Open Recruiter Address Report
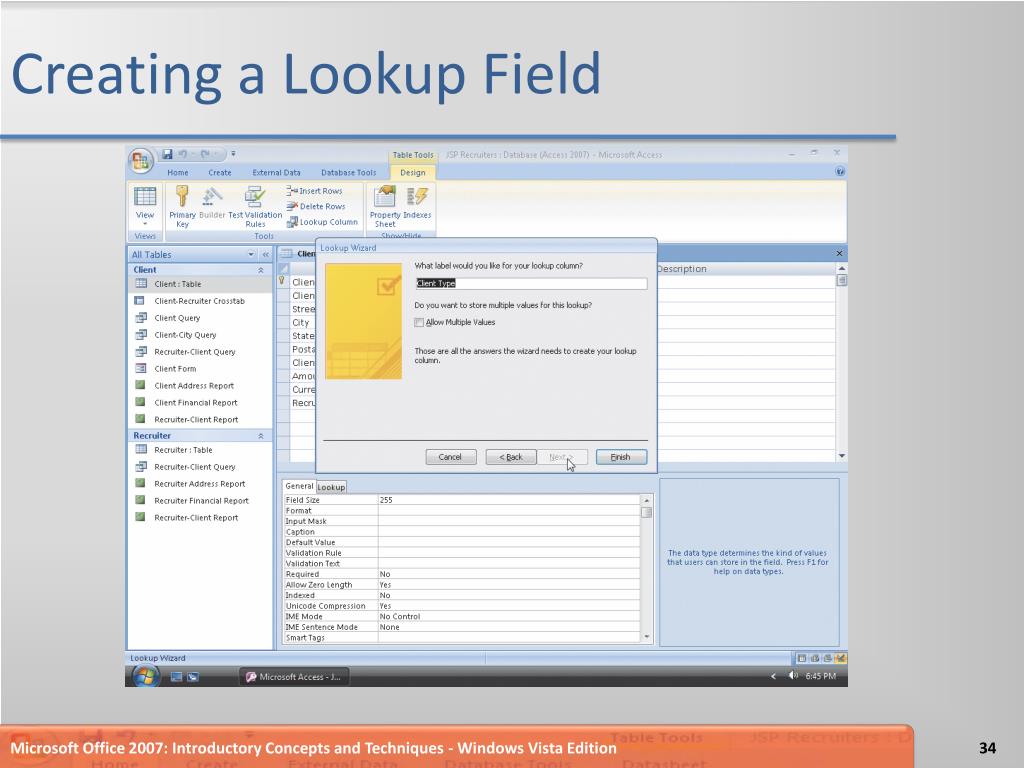The image size is (1024, 768). pos(200,484)
